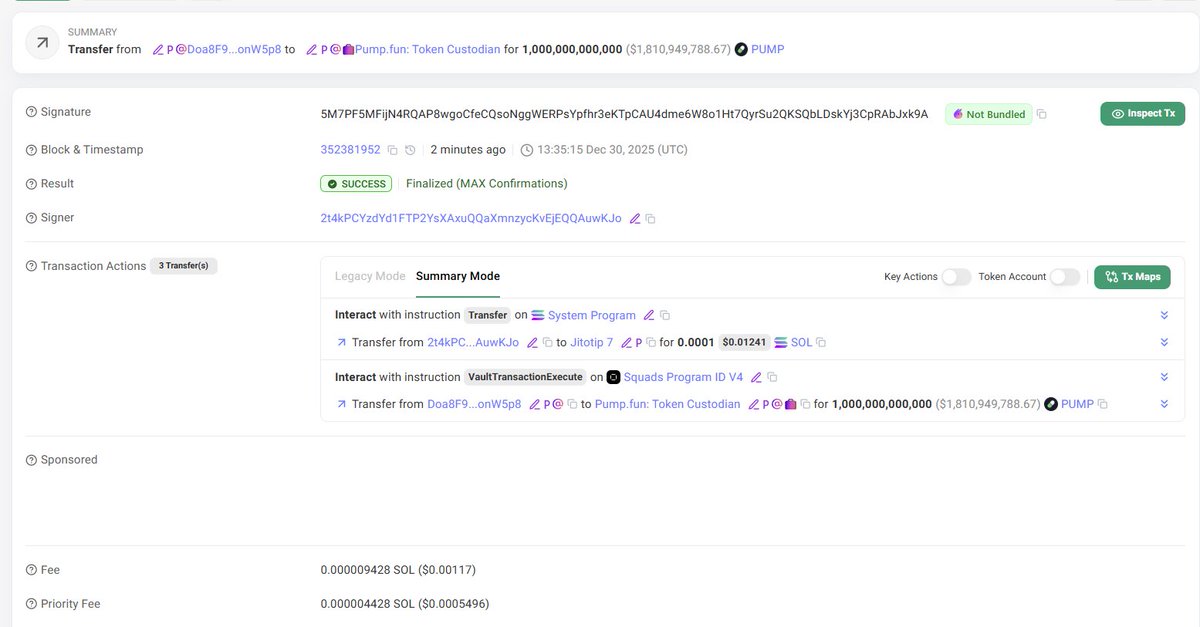
Task: Click the clock history icon next to block number
Action: [x=410, y=150]
